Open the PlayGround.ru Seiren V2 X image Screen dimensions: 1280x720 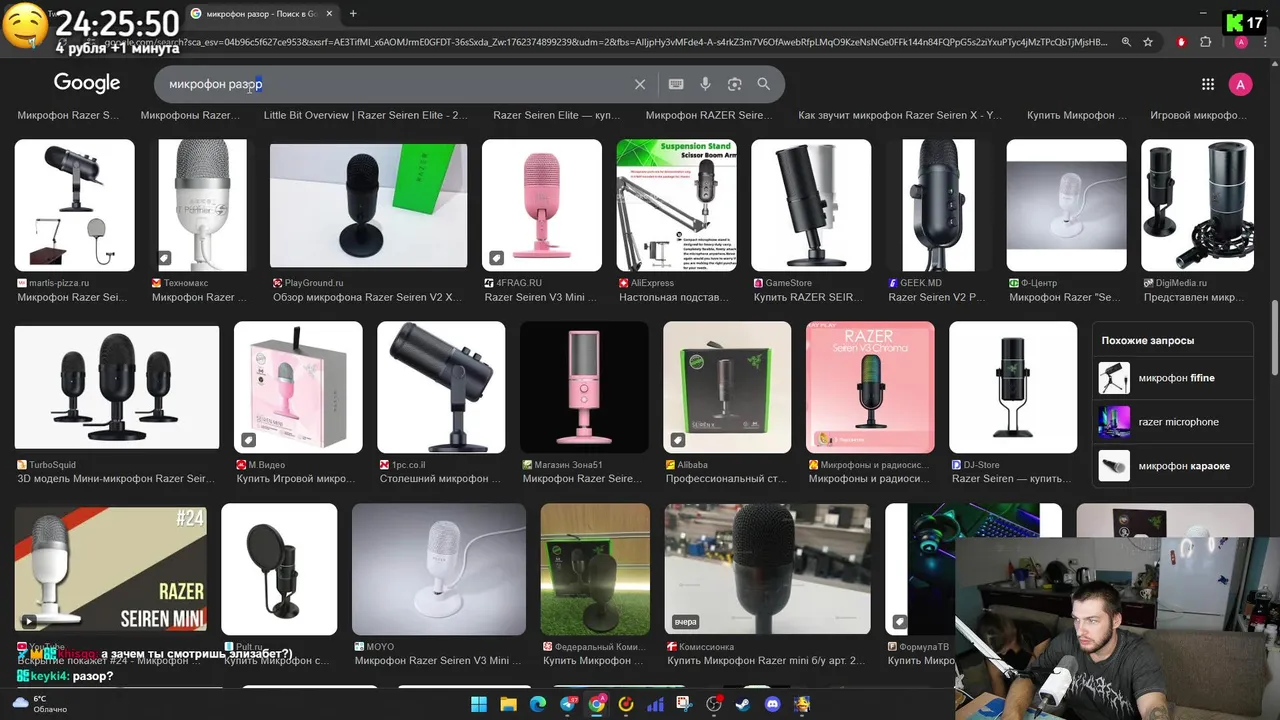368,205
